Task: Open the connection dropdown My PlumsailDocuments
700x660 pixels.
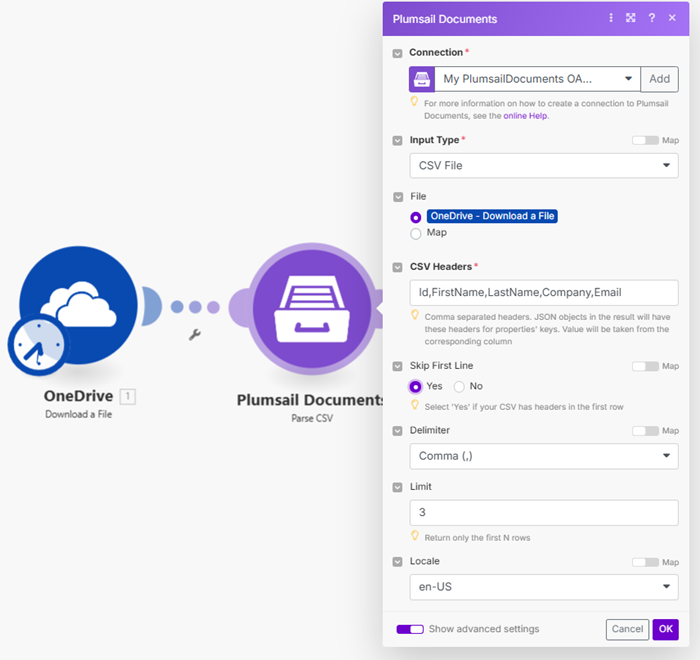Action: [x=538, y=79]
